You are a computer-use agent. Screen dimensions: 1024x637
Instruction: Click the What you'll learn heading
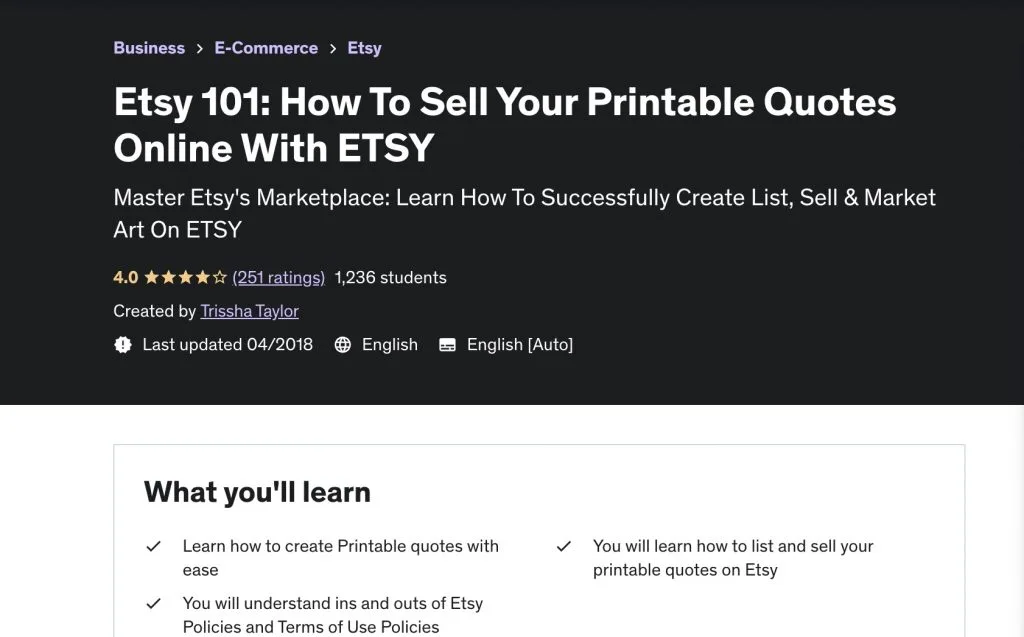[257, 492]
